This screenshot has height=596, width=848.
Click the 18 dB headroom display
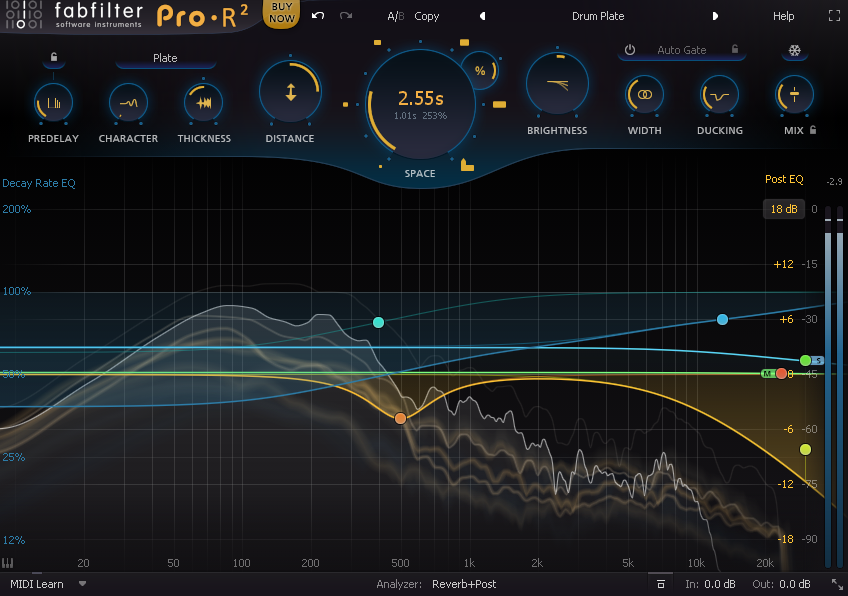tap(784, 209)
